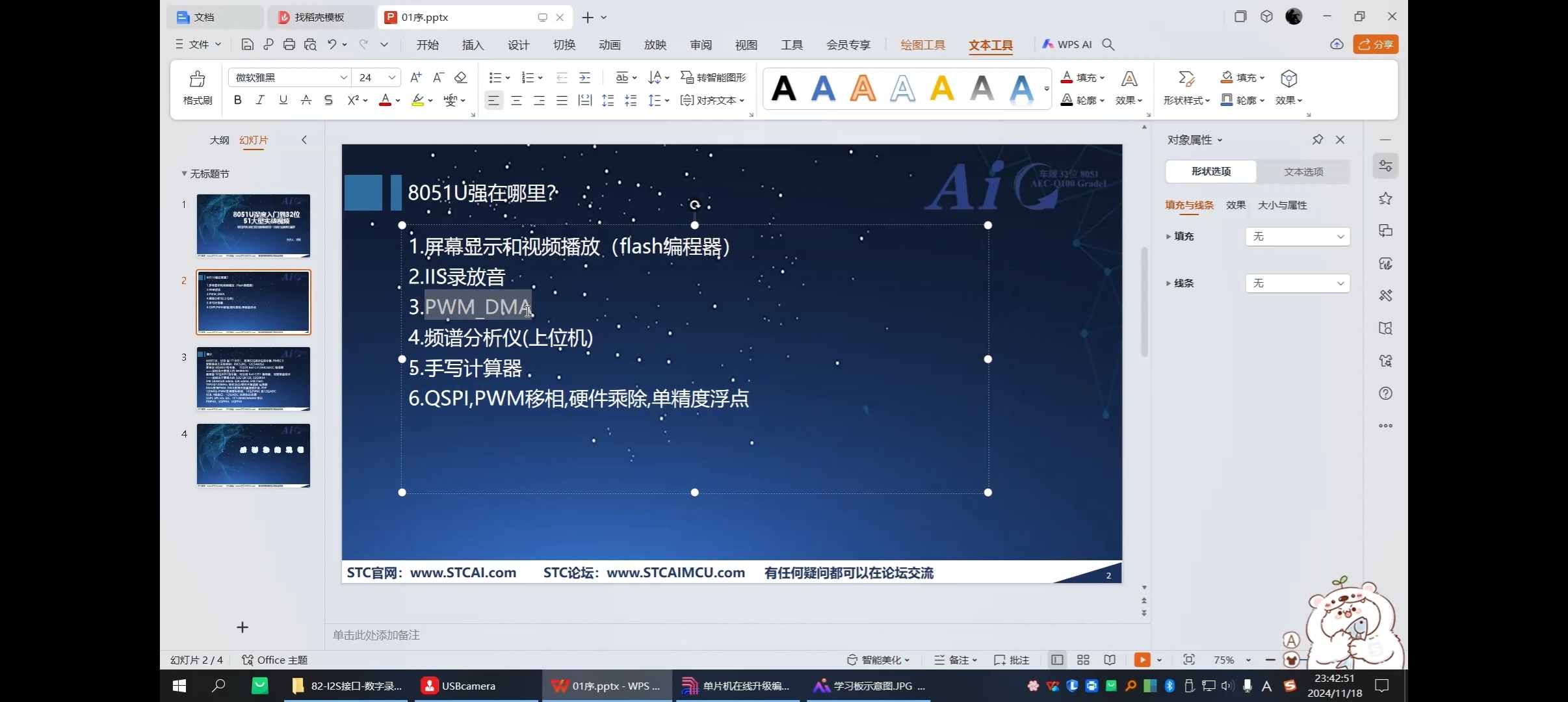Select the orange letter A text style preset
The image size is (1568, 702).
click(863, 88)
